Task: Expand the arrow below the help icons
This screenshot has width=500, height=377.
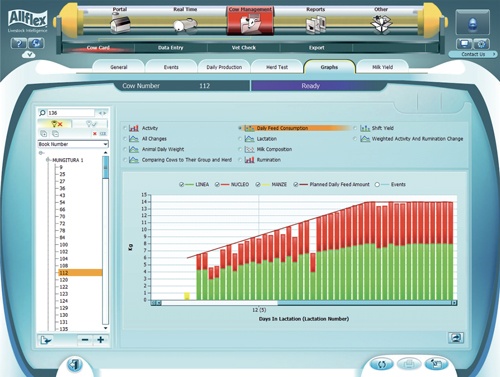Action: pos(29,55)
